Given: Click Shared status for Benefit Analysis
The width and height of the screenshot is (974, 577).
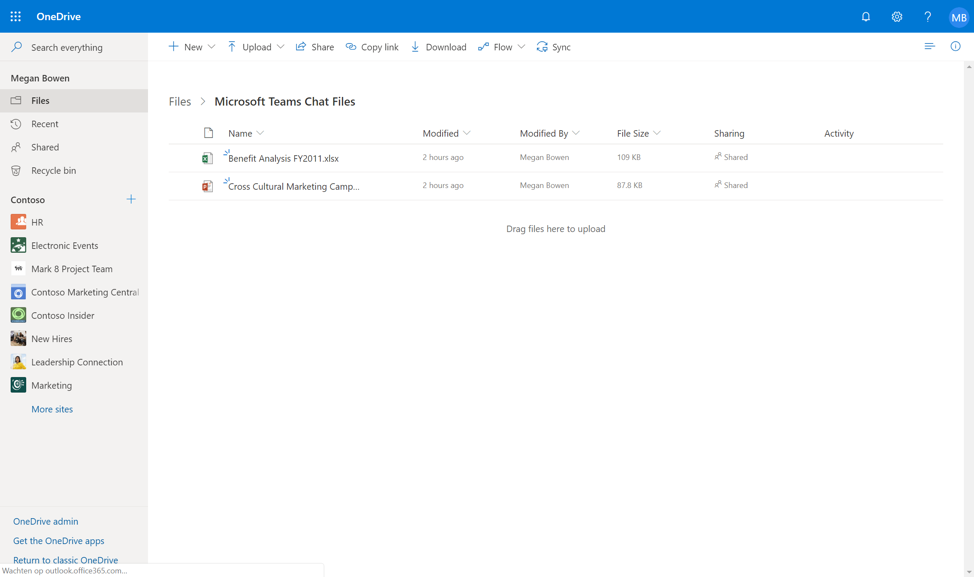Looking at the screenshot, I should coord(731,157).
